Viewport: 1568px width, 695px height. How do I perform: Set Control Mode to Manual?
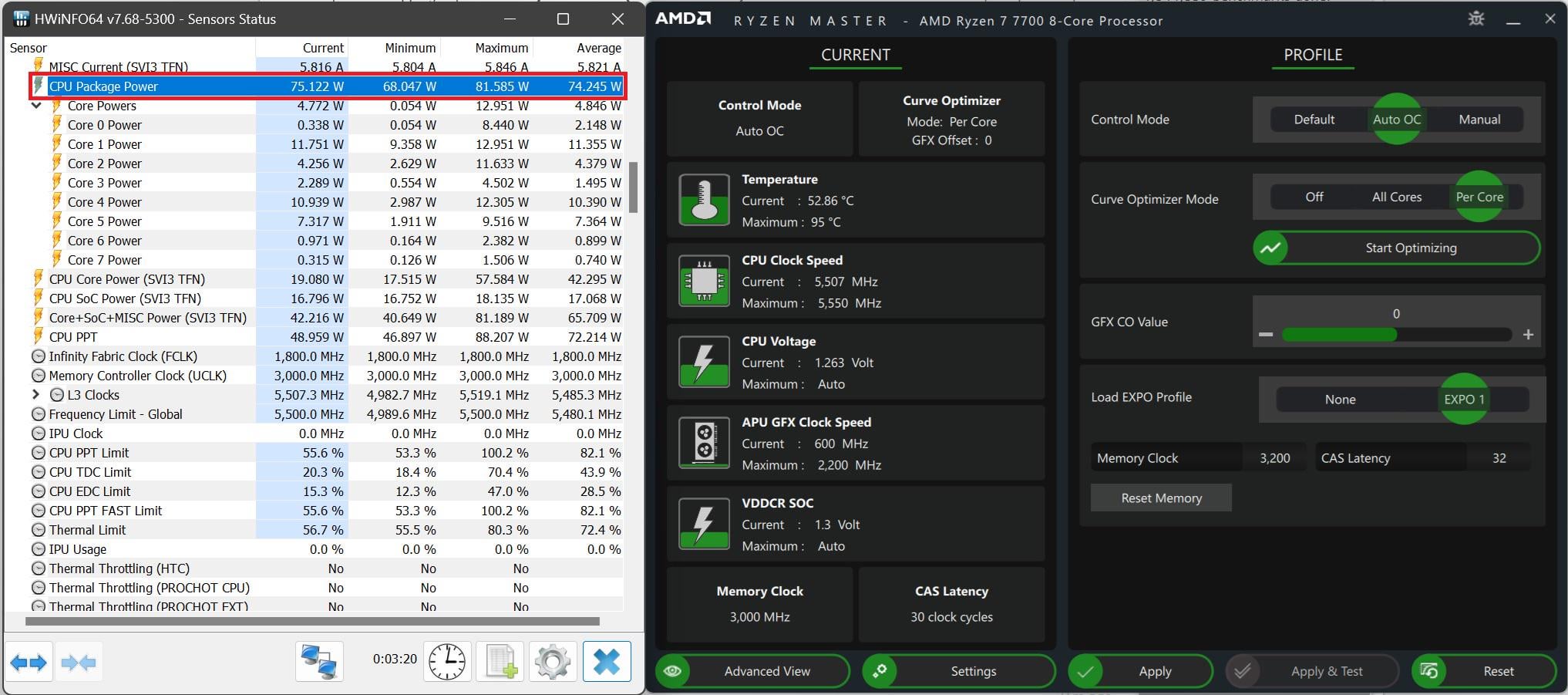coord(1479,120)
